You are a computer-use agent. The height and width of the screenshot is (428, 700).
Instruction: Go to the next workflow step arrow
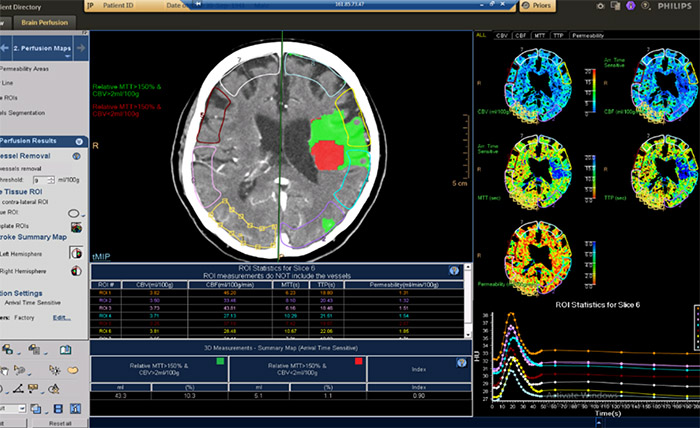(x=81, y=48)
